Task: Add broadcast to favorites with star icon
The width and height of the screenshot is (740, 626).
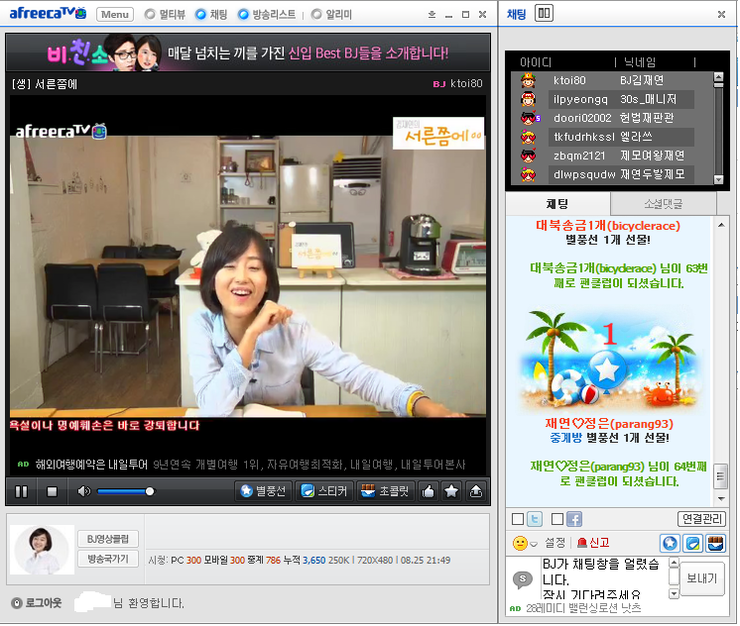Action: click(452, 491)
